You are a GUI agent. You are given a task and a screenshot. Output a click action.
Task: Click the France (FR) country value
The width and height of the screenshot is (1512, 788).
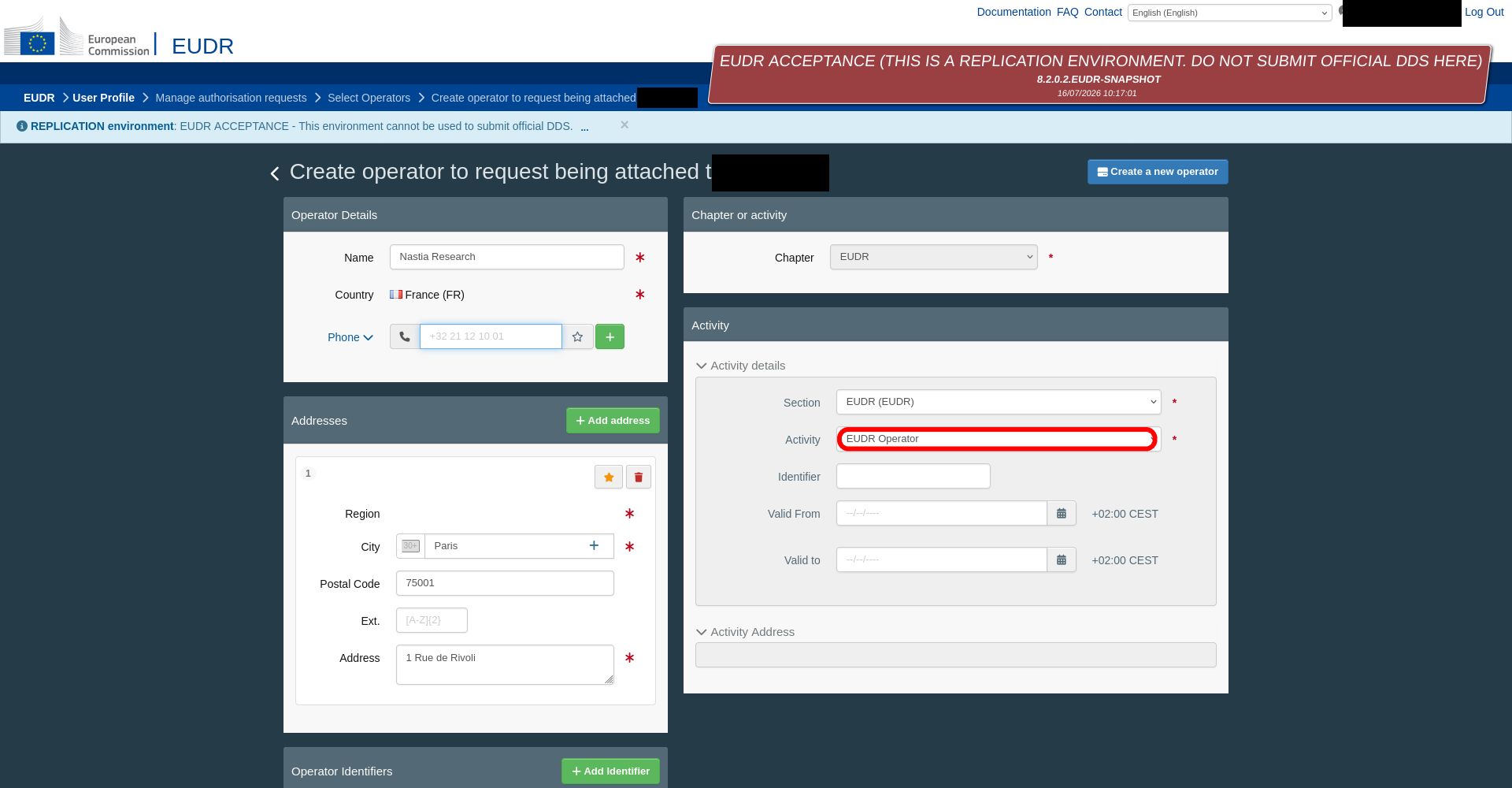(427, 295)
